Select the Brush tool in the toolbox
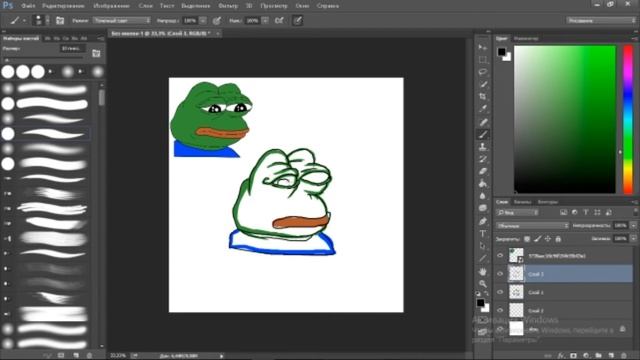Viewport: 640px width, 360px height. [x=483, y=134]
